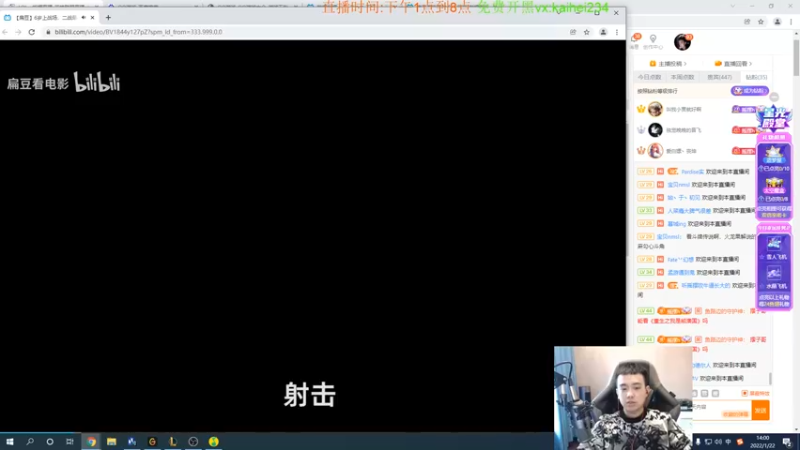Go back in the front browser window
The height and width of the screenshot is (450, 800).
tap(6, 32)
